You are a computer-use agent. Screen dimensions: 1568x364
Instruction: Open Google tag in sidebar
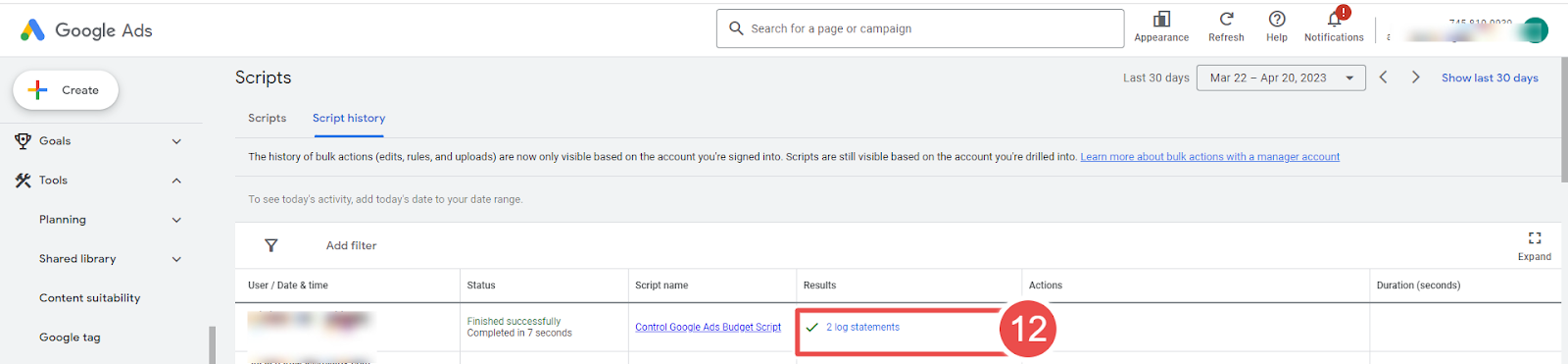pos(70,338)
